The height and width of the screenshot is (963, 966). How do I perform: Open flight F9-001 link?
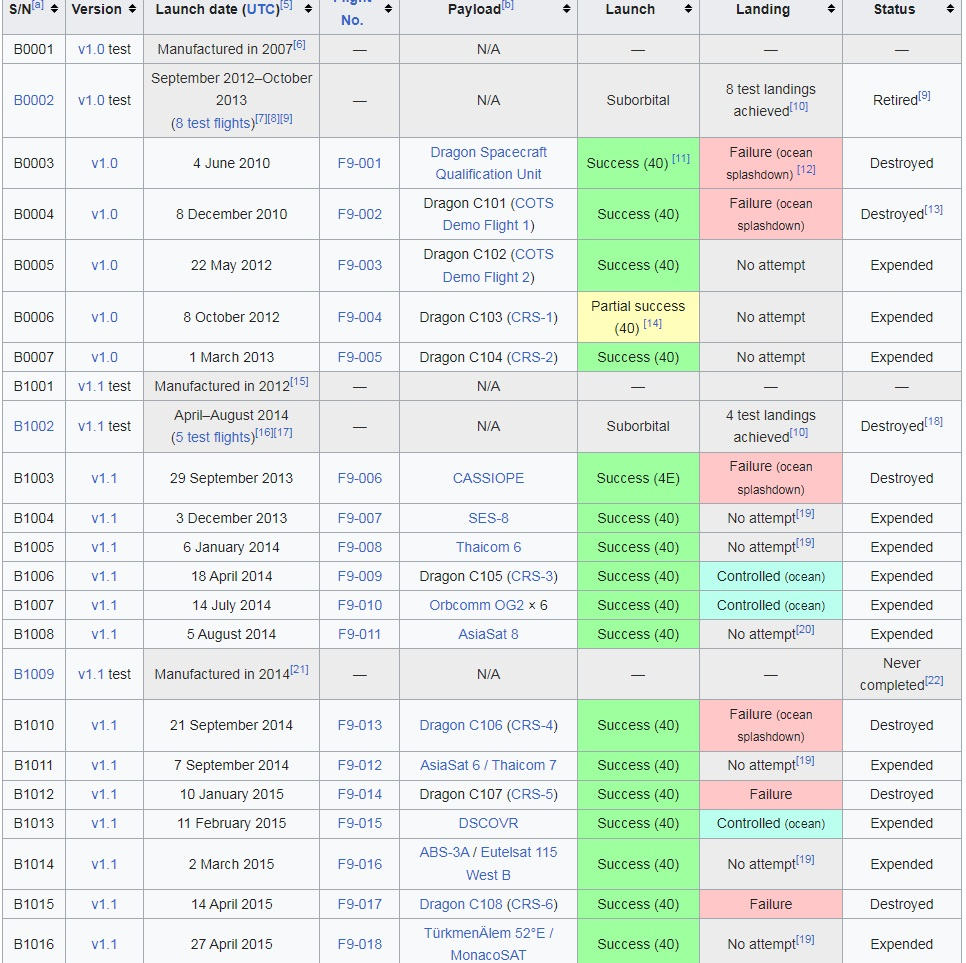click(x=360, y=163)
